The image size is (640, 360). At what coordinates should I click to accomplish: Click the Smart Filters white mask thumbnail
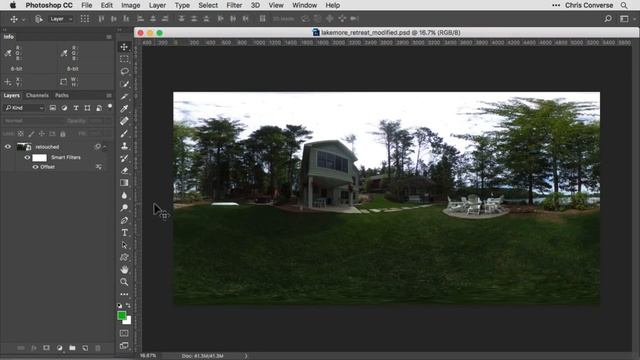40,158
